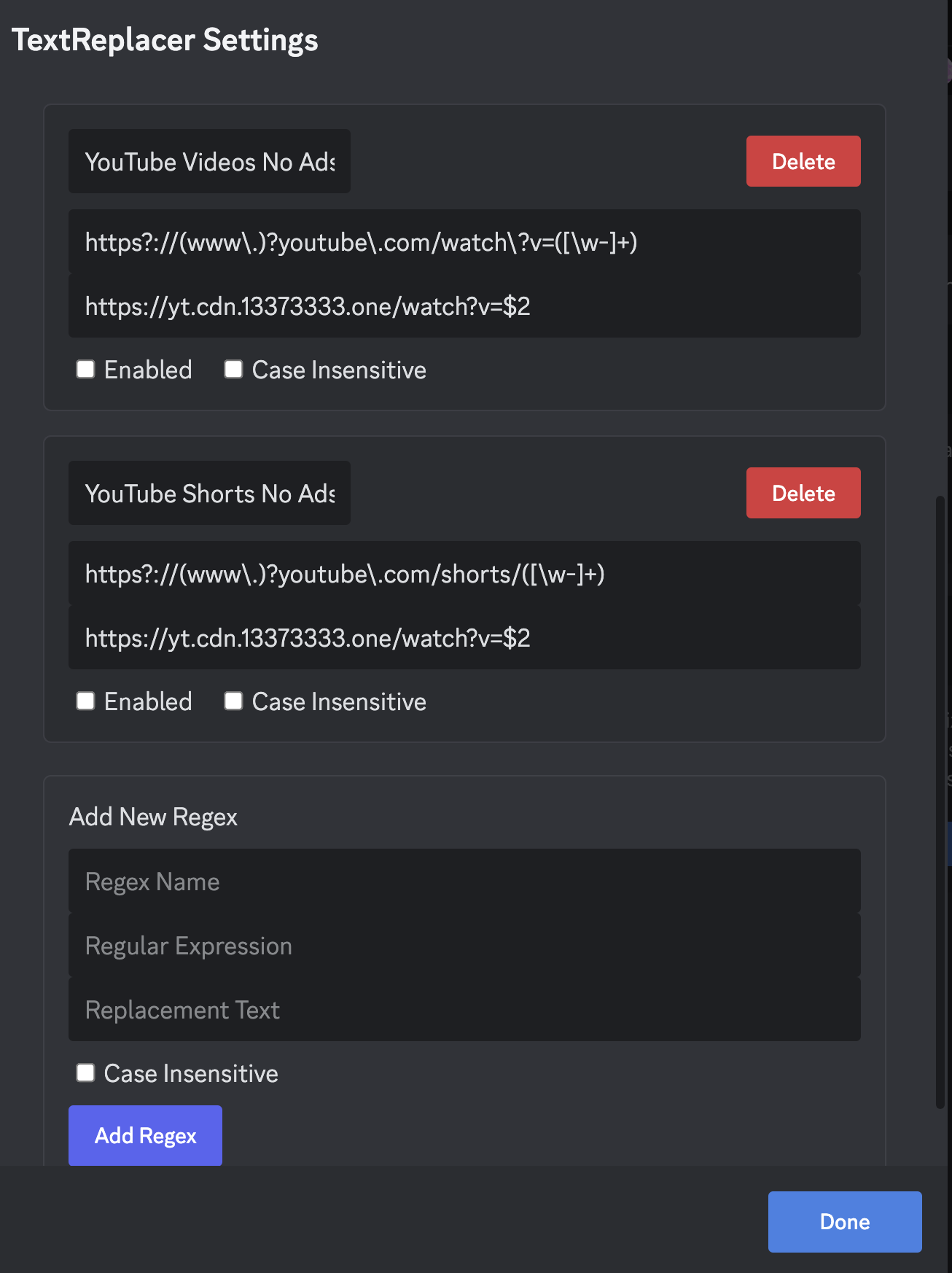Image resolution: width=952 pixels, height=1273 pixels.
Task: Click the TextReplacer Settings title
Action: tap(165, 40)
